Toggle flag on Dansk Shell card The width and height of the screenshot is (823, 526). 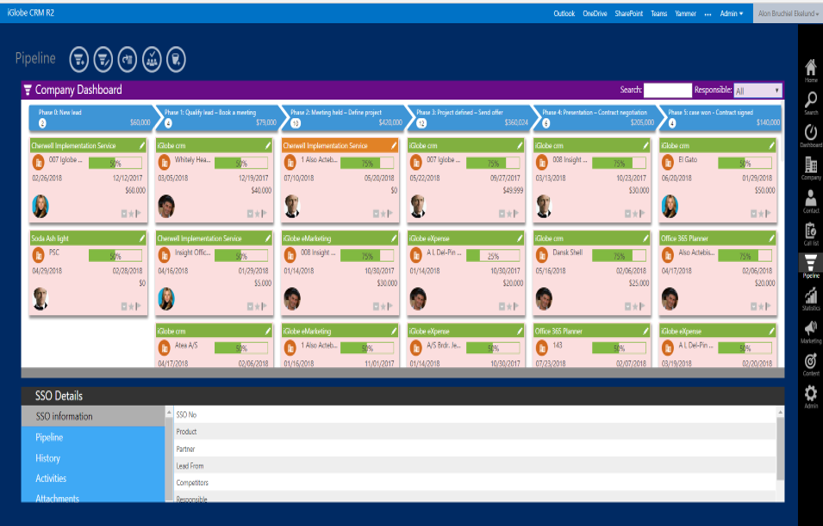(x=642, y=307)
